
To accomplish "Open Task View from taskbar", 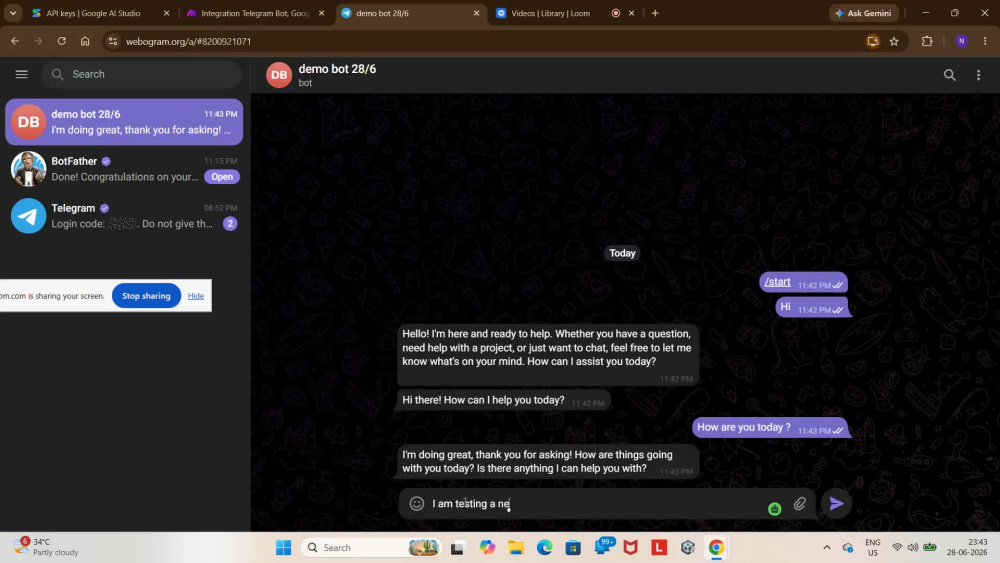I will (457, 548).
